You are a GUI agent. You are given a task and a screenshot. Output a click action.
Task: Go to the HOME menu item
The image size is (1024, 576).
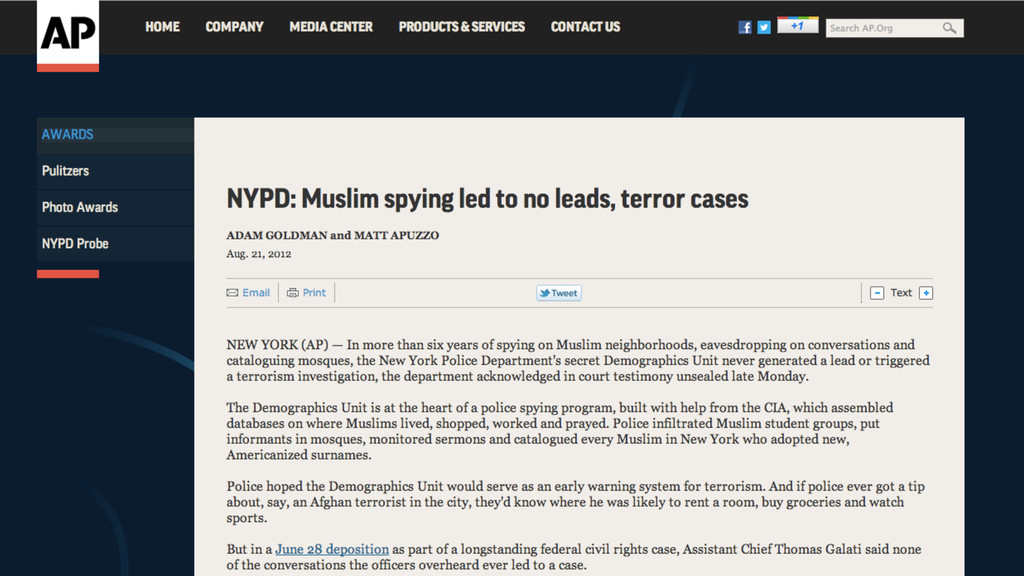click(162, 27)
